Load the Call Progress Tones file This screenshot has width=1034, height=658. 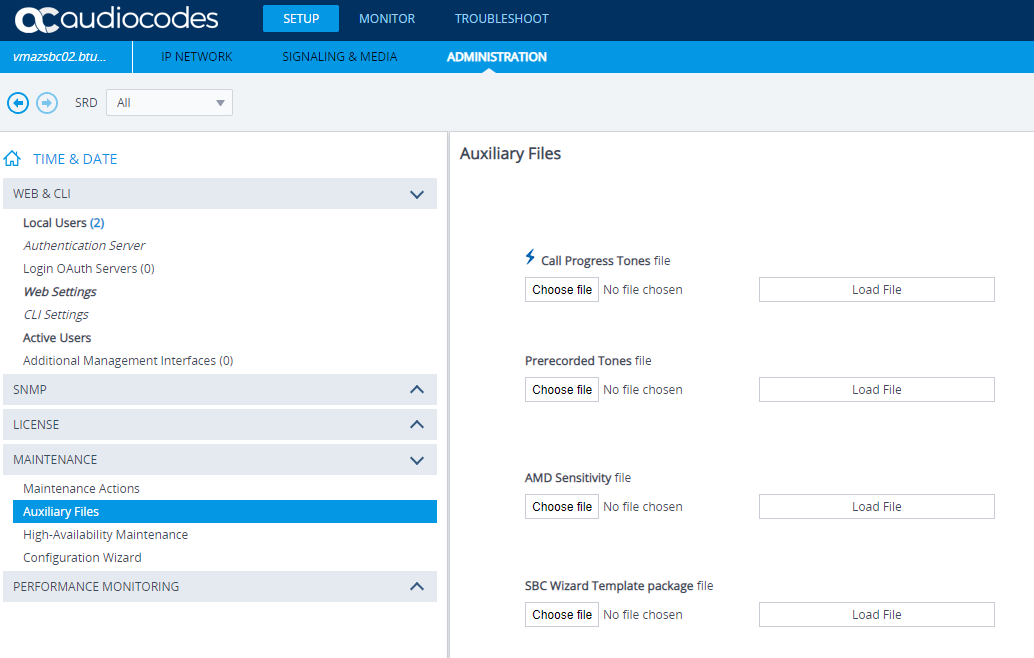pyautogui.click(x=876, y=289)
